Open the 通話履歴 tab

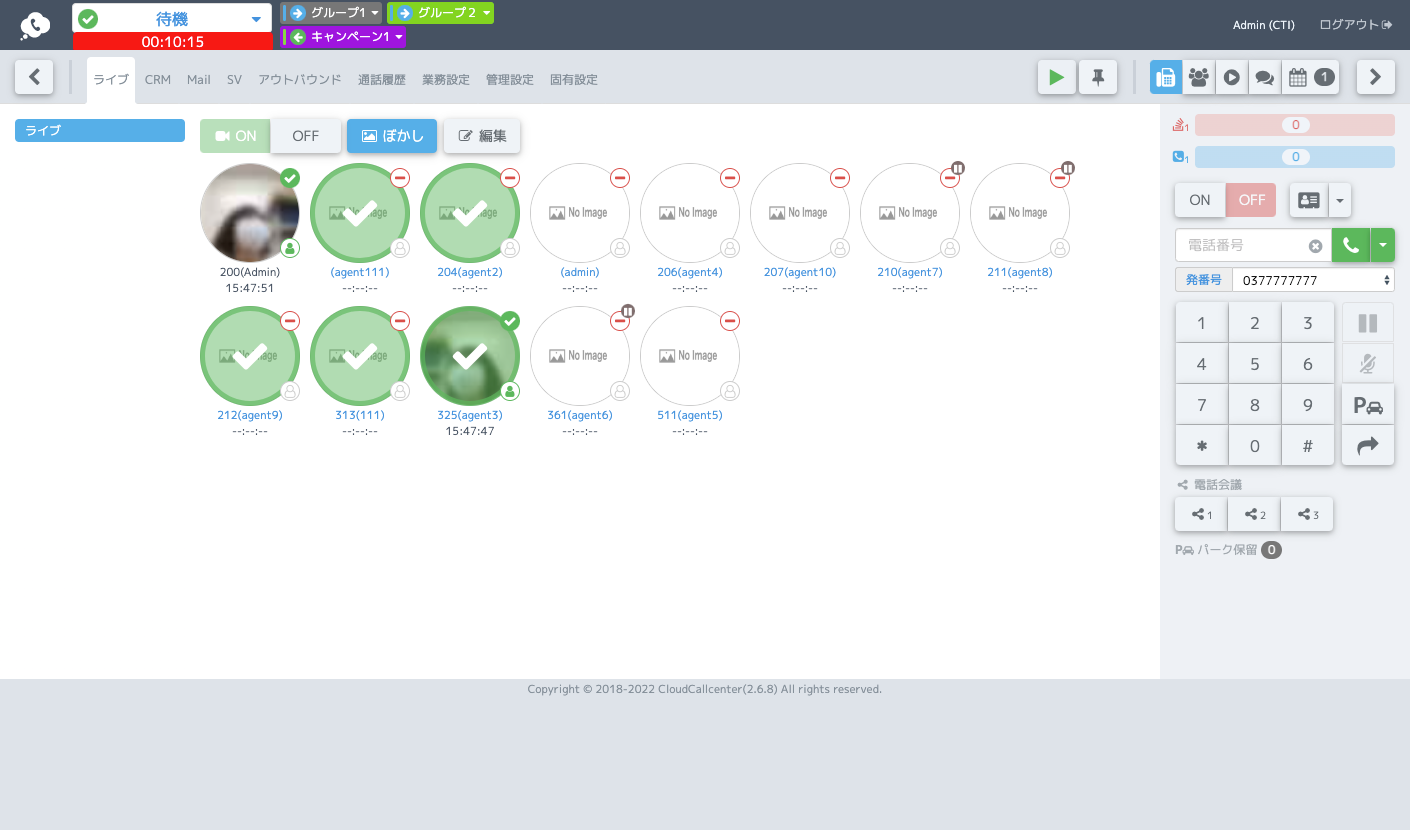click(x=382, y=80)
